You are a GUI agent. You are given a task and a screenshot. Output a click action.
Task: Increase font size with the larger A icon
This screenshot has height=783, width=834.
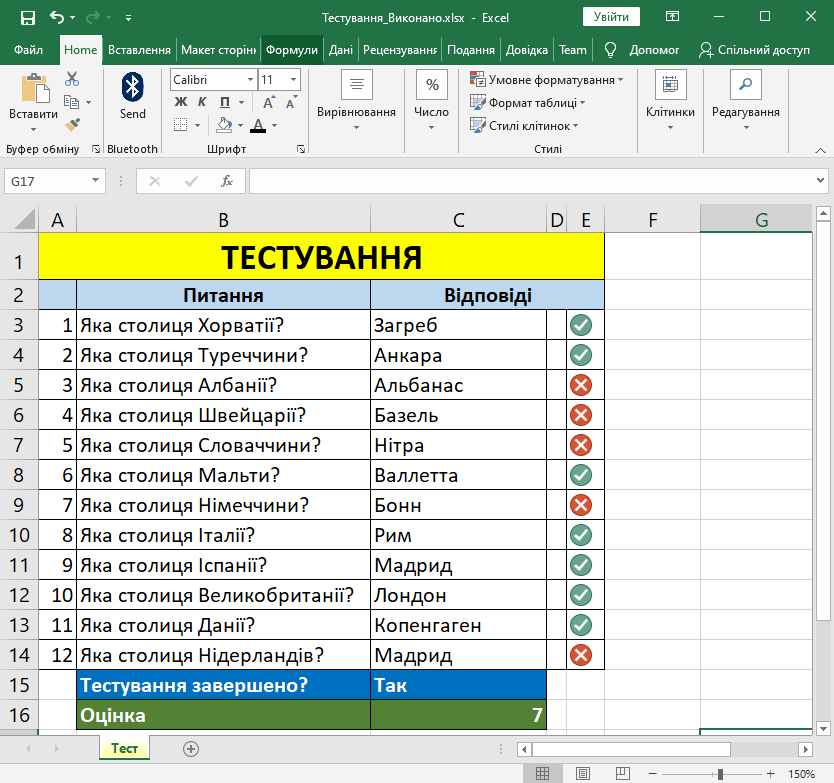click(268, 102)
